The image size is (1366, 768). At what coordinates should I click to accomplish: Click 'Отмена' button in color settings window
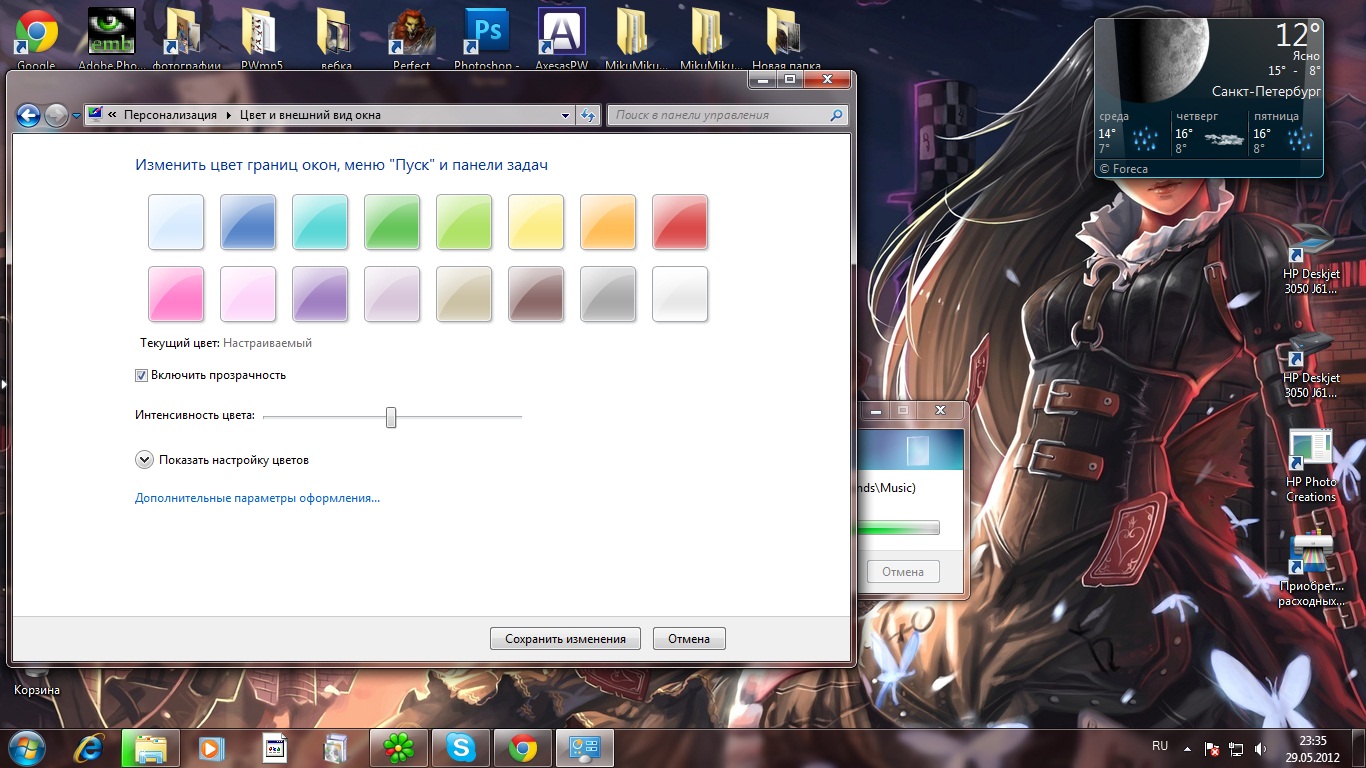click(688, 639)
